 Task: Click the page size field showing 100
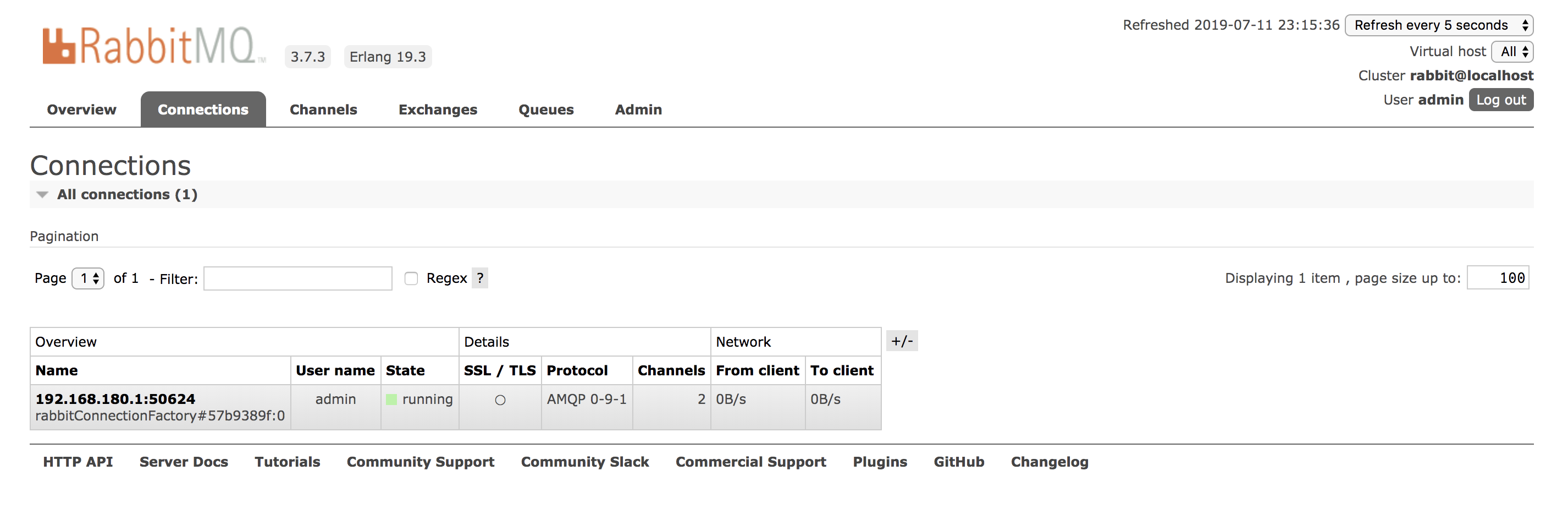(x=1498, y=278)
